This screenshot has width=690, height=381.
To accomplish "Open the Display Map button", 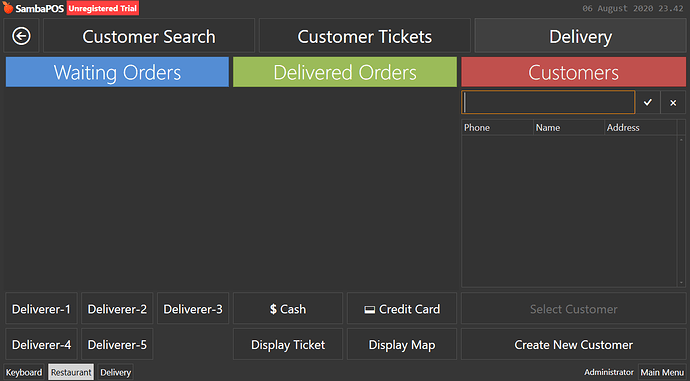I will pyautogui.click(x=402, y=344).
